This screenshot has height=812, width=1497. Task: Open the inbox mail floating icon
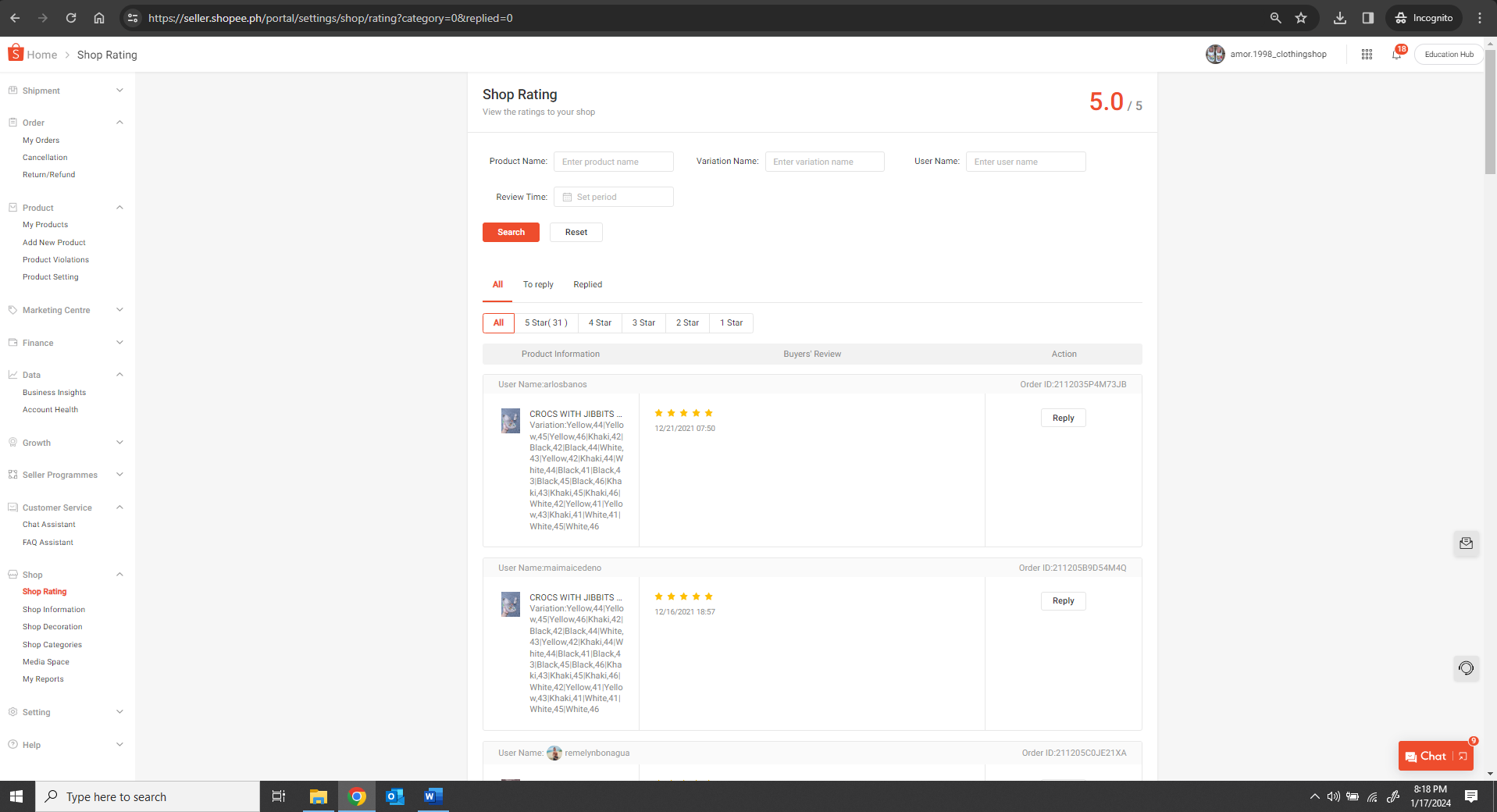tap(1466, 543)
